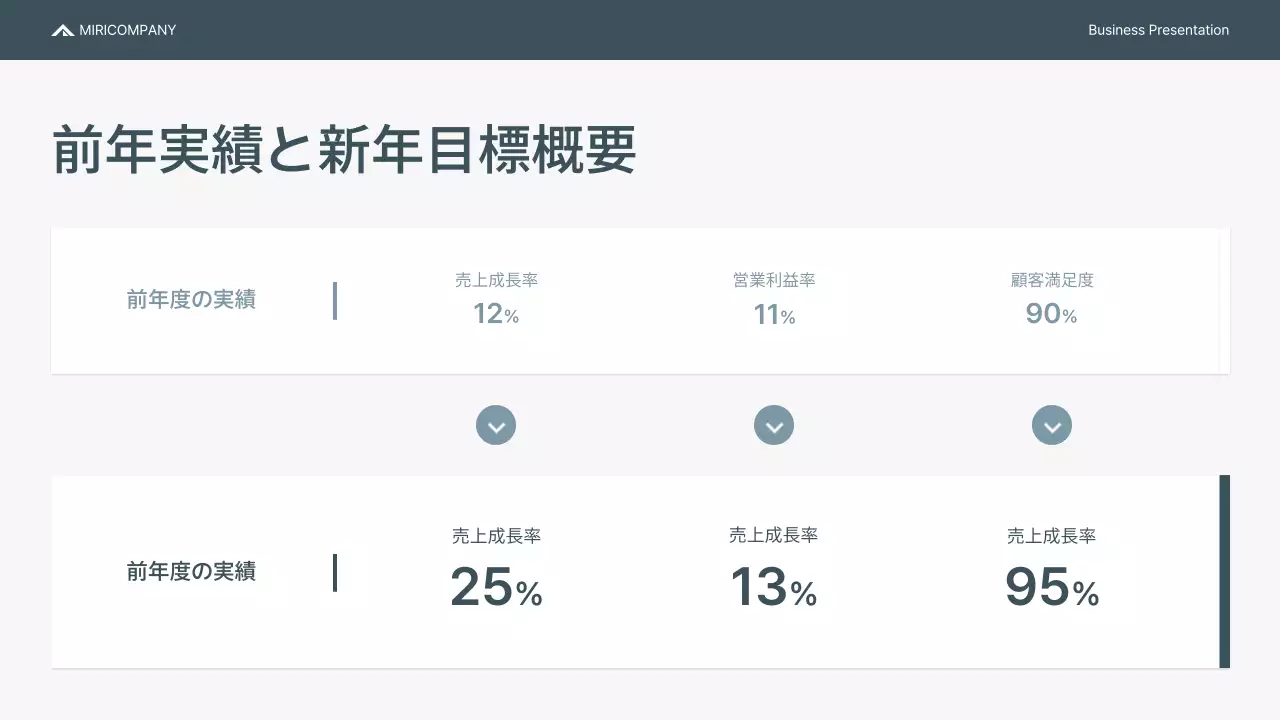Click the chevron circle under 売上成長率 12%
The height and width of the screenshot is (720, 1280).
[x=496, y=426]
